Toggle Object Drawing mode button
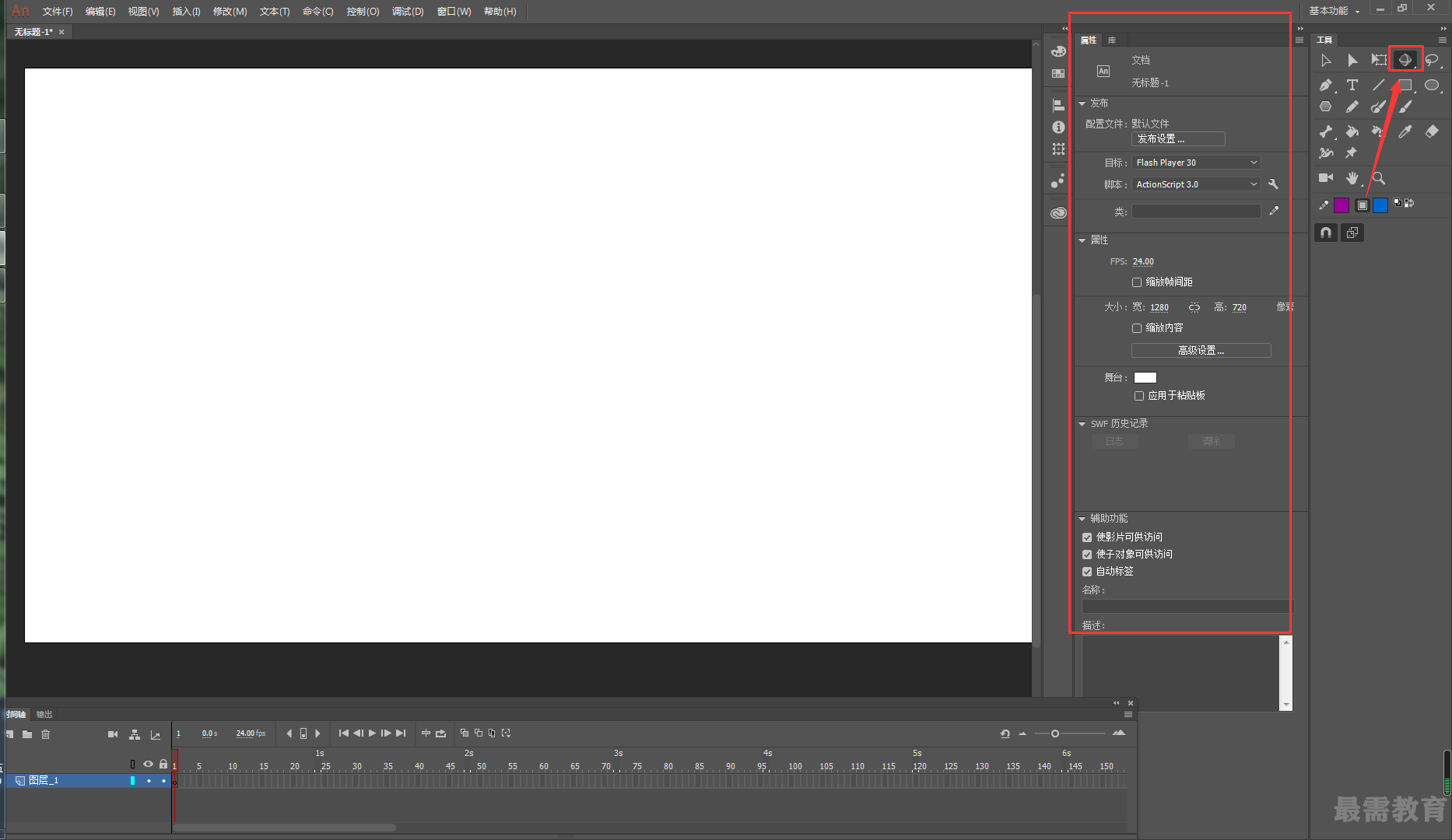This screenshot has height=840, width=1452. tap(1352, 233)
